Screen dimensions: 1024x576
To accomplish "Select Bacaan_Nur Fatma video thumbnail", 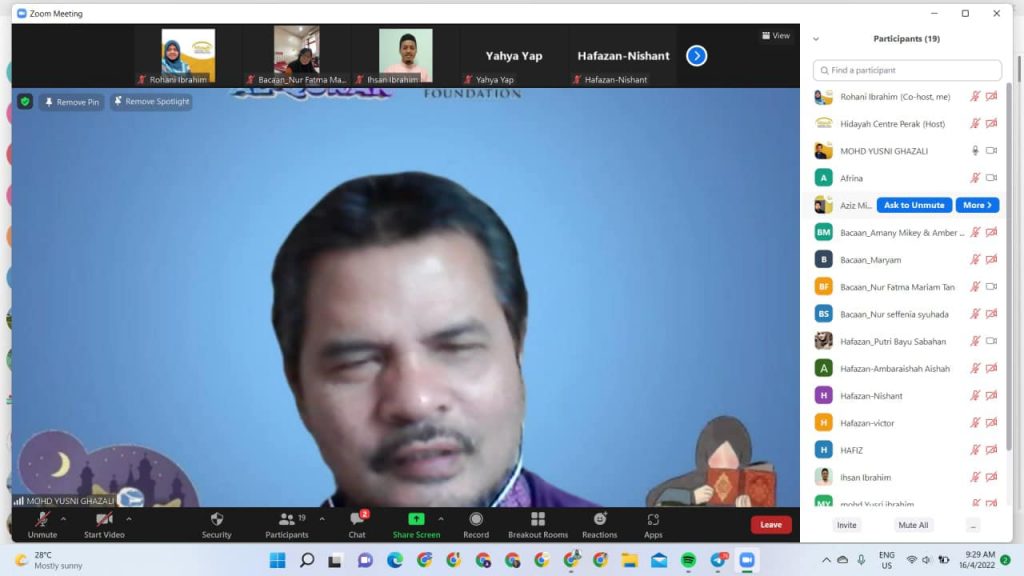I will coord(297,56).
